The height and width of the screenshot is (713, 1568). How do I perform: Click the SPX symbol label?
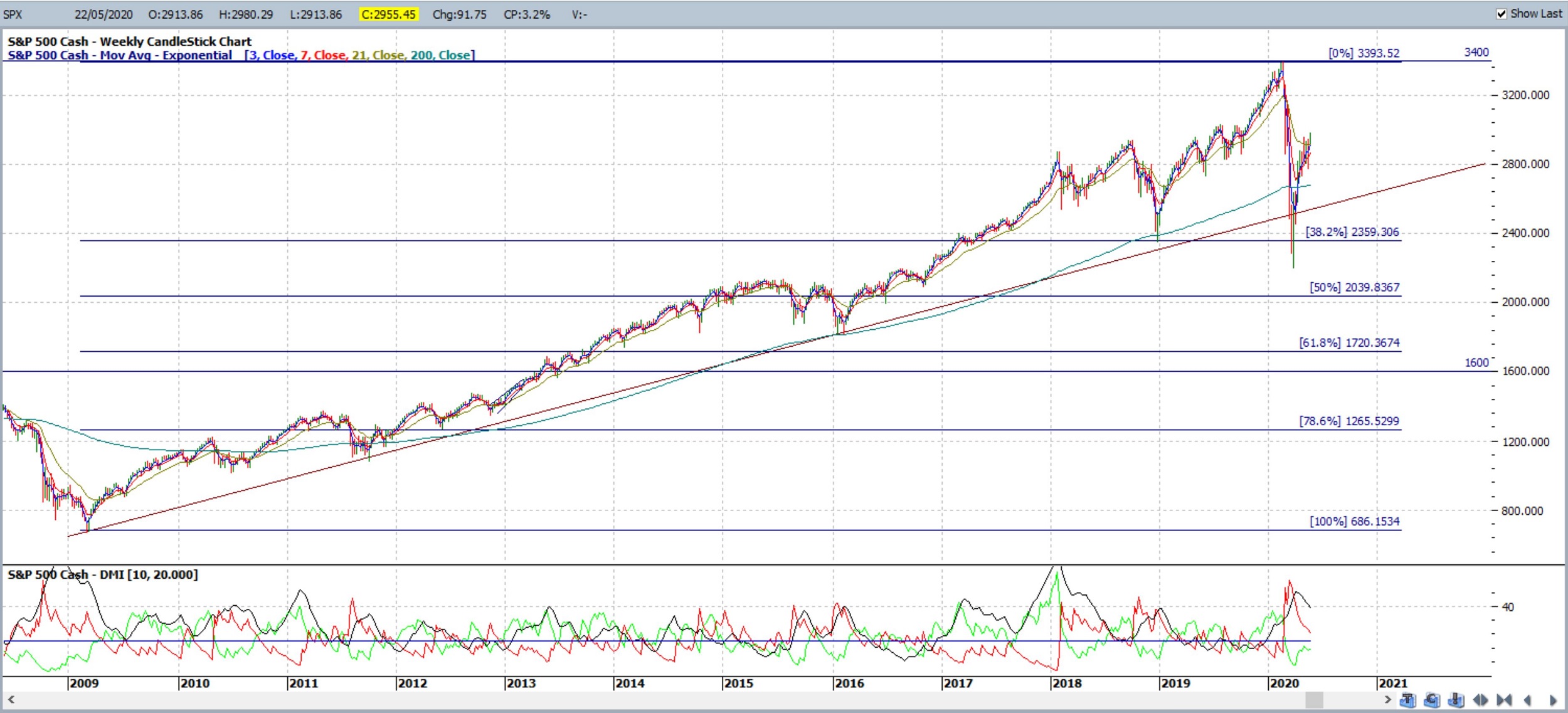(x=13, y=14)
